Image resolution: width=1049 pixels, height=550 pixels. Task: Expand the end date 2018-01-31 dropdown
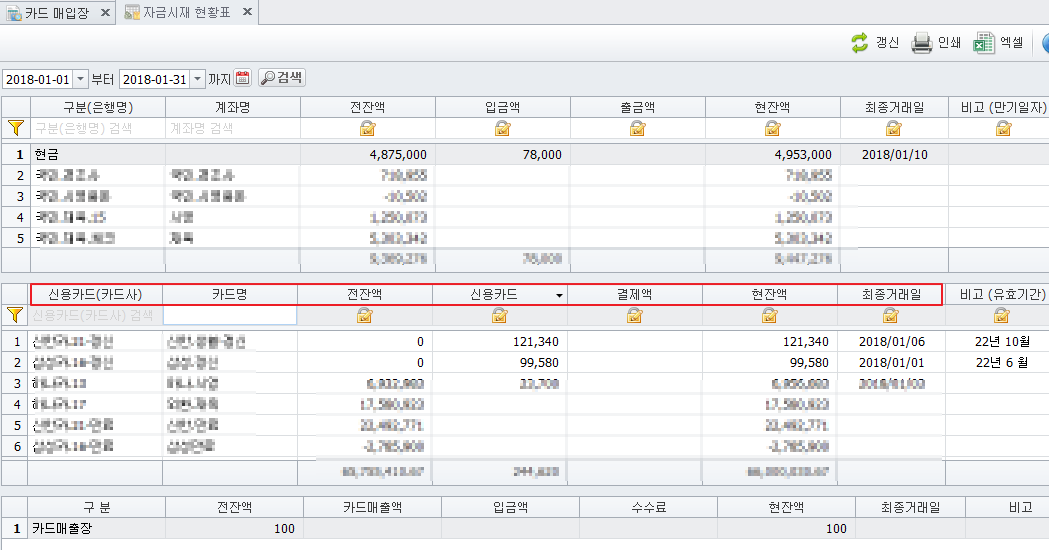point(197,79)
